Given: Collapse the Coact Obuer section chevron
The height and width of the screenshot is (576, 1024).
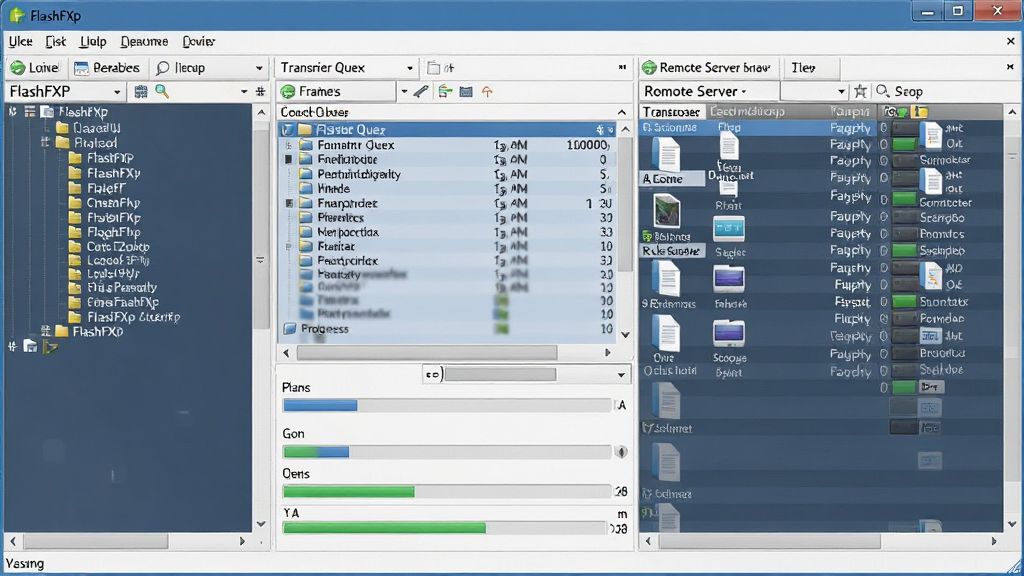Looking at the screenshot, I should (622, 112).
